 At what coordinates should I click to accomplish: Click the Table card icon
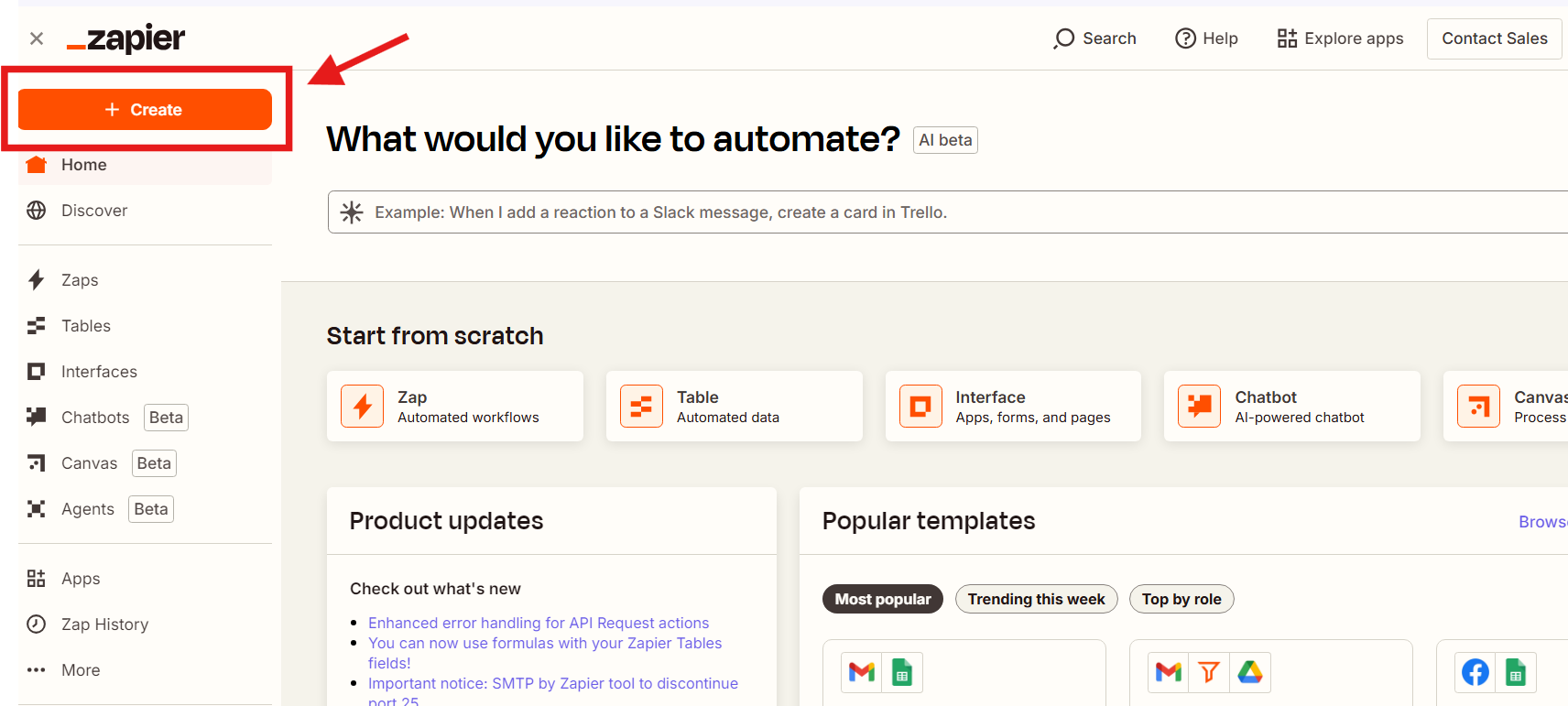[x=641, y=407]
